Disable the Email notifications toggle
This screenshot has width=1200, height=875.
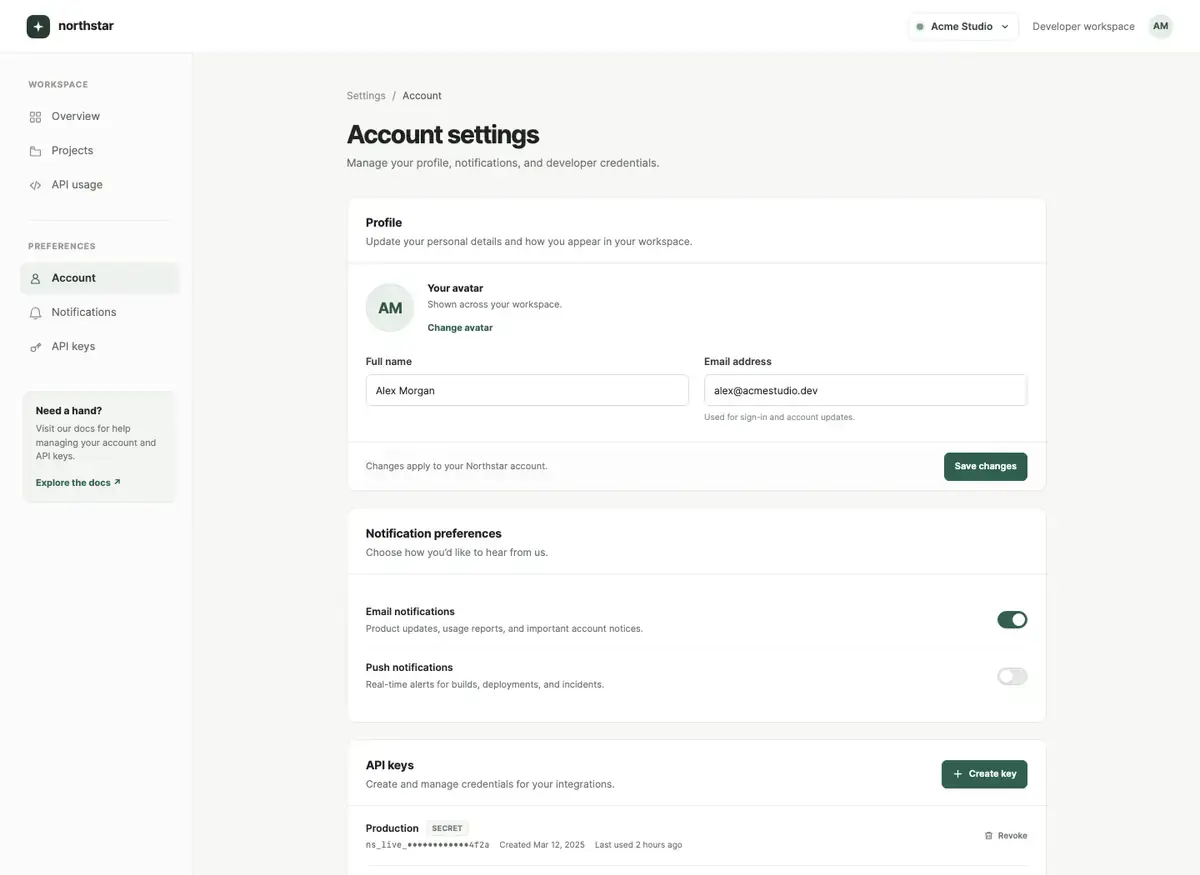1012,620
